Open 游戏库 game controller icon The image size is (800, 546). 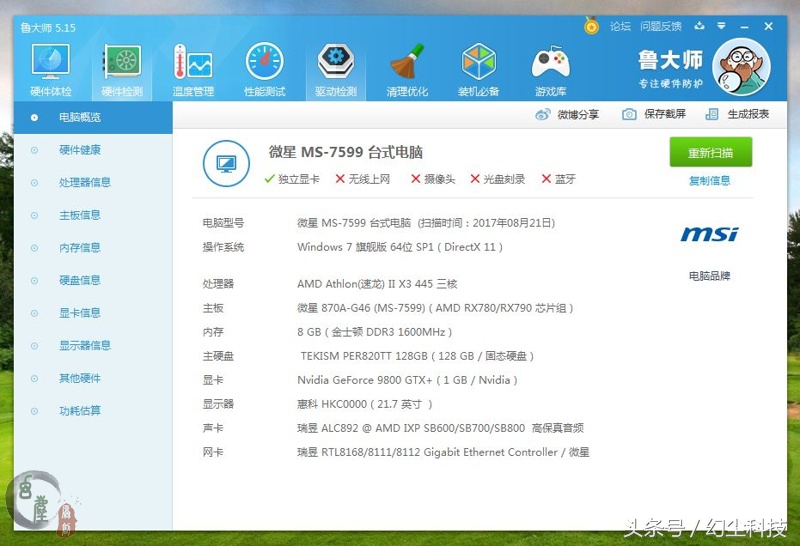click(550, 69)
